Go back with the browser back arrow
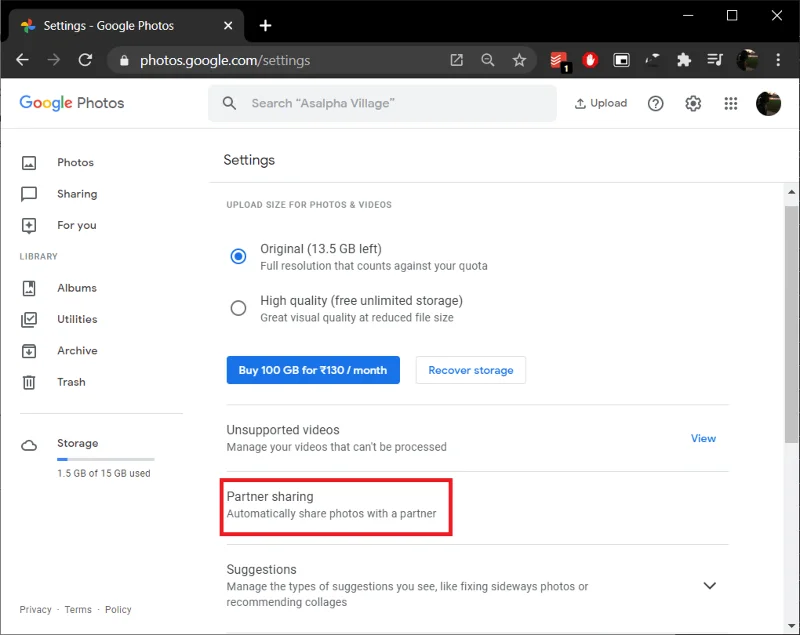800x635 pixels. [x=22, y=60]
